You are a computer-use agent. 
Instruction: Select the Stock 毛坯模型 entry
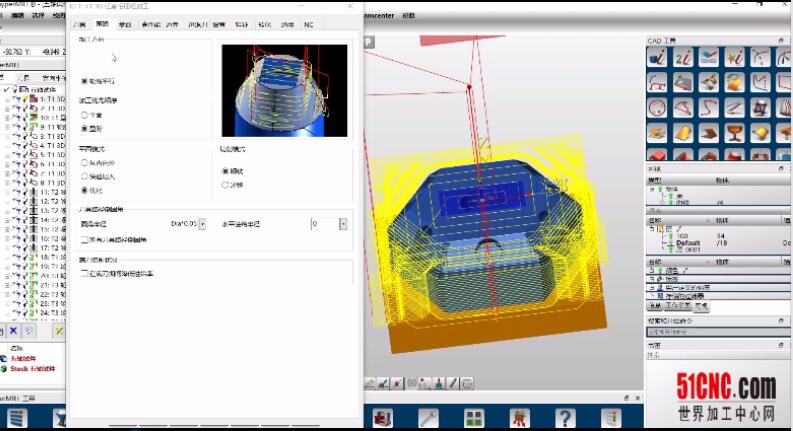coord(34,368)
